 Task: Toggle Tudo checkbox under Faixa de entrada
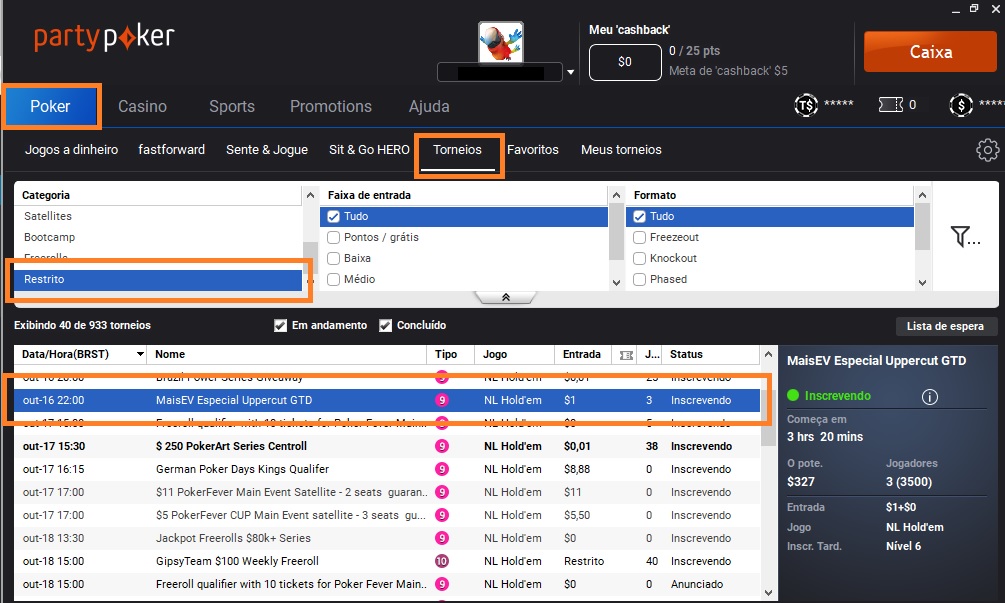coord(333,217)
